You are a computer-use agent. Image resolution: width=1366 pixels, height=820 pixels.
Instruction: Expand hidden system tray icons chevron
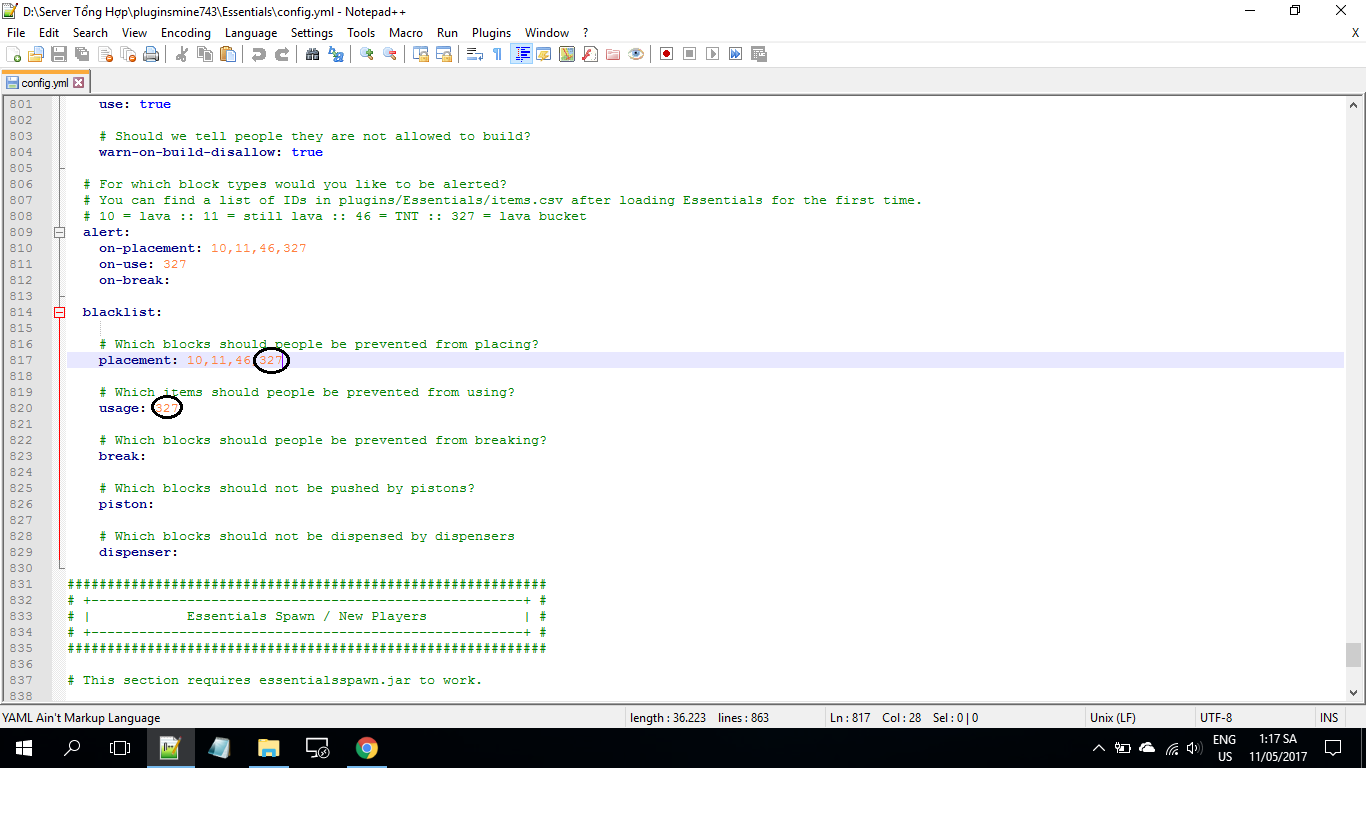[1098, 748]
